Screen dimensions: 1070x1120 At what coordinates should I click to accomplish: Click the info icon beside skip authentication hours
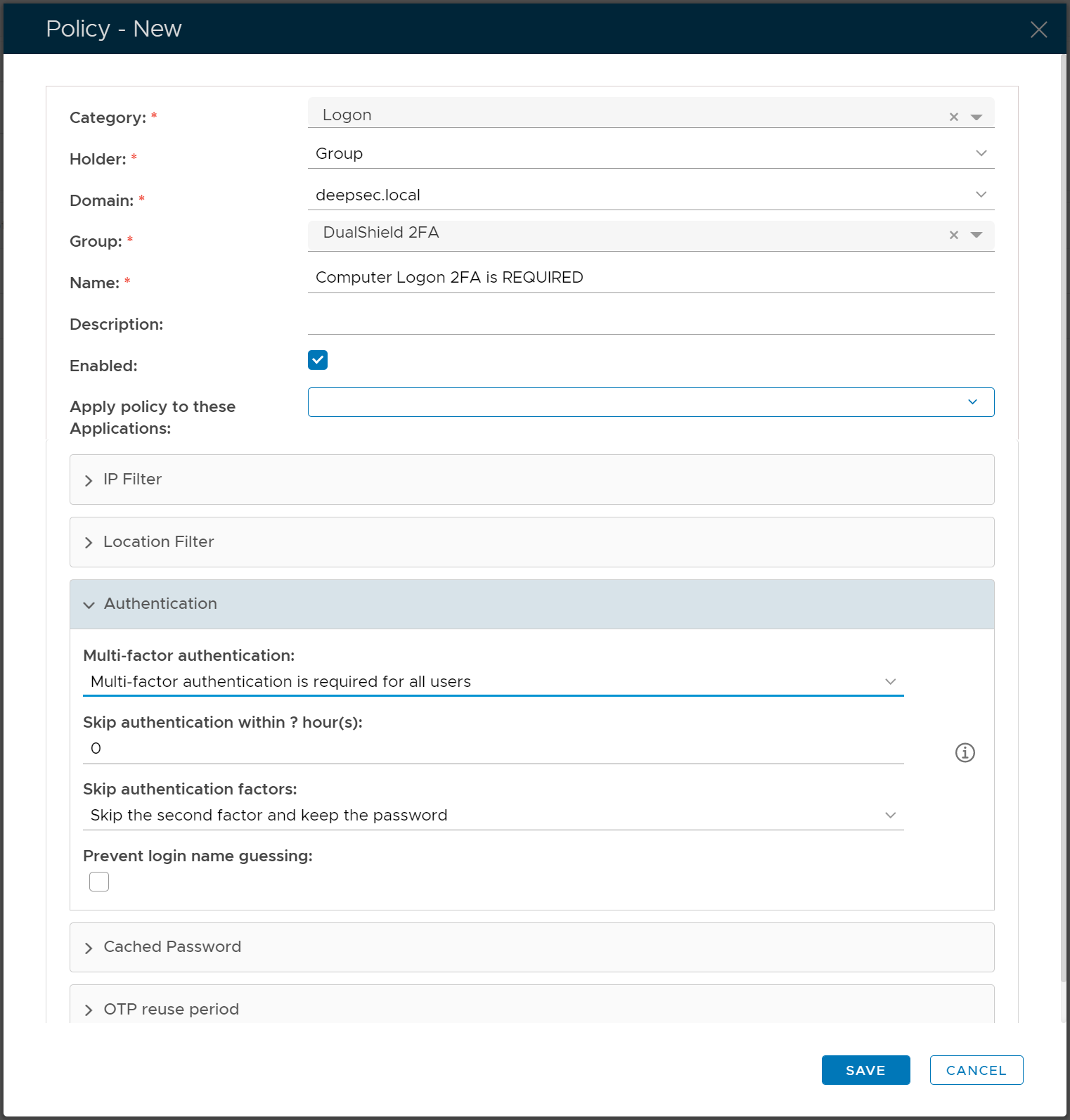pyautogui.click(x=965, y=752)
